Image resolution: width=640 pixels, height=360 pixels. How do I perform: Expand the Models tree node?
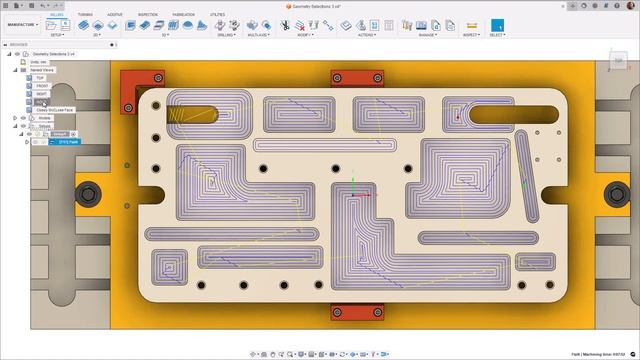tap(15, 118)
